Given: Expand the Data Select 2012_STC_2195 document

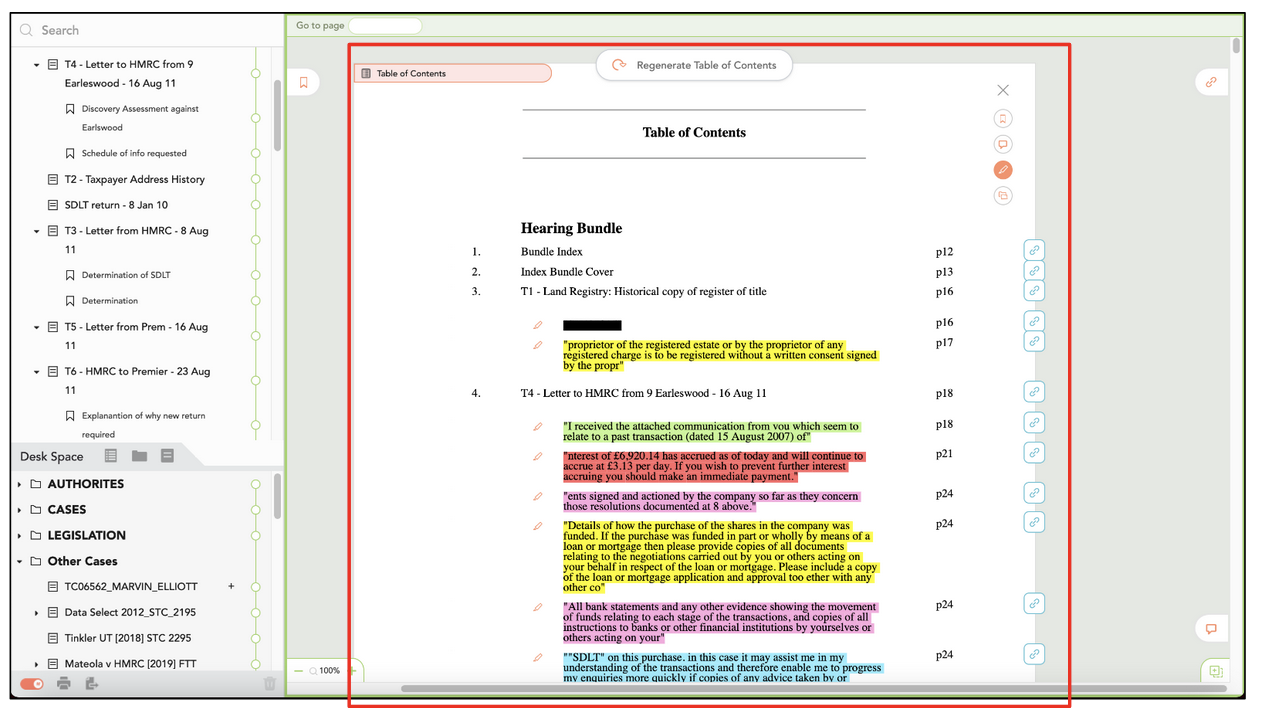Looking at the screenshot, I should 37,612.
